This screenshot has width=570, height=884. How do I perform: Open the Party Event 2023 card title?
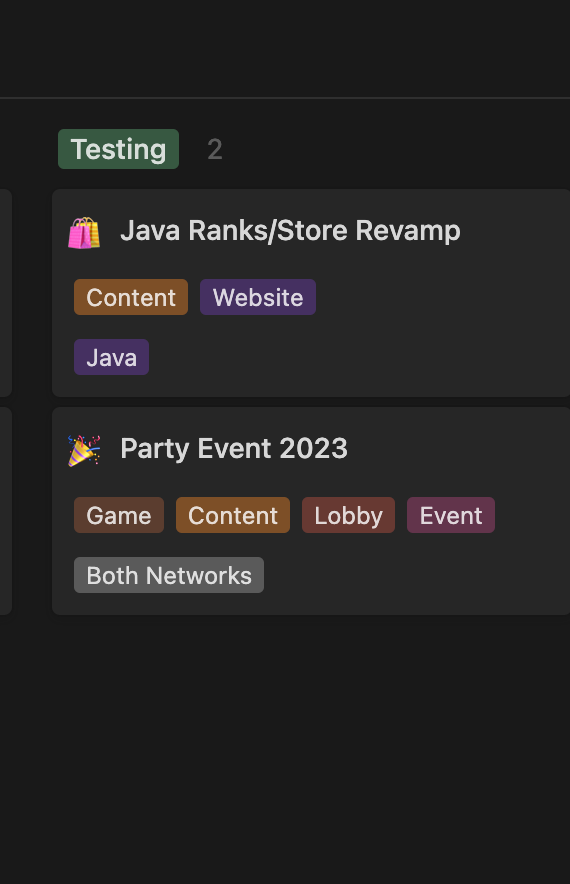(234, 449)
